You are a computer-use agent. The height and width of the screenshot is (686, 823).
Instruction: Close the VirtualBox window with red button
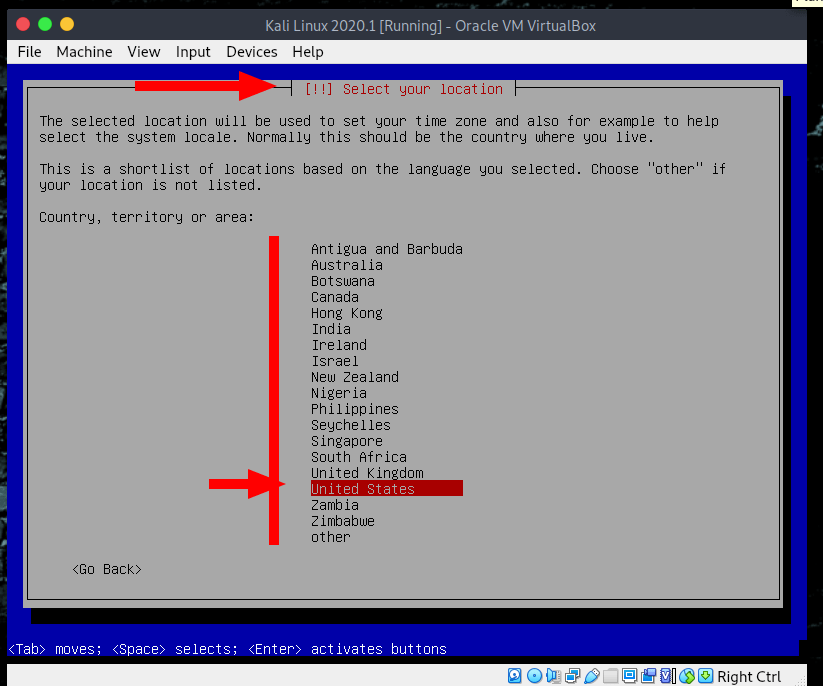click(x=23, y=24)
